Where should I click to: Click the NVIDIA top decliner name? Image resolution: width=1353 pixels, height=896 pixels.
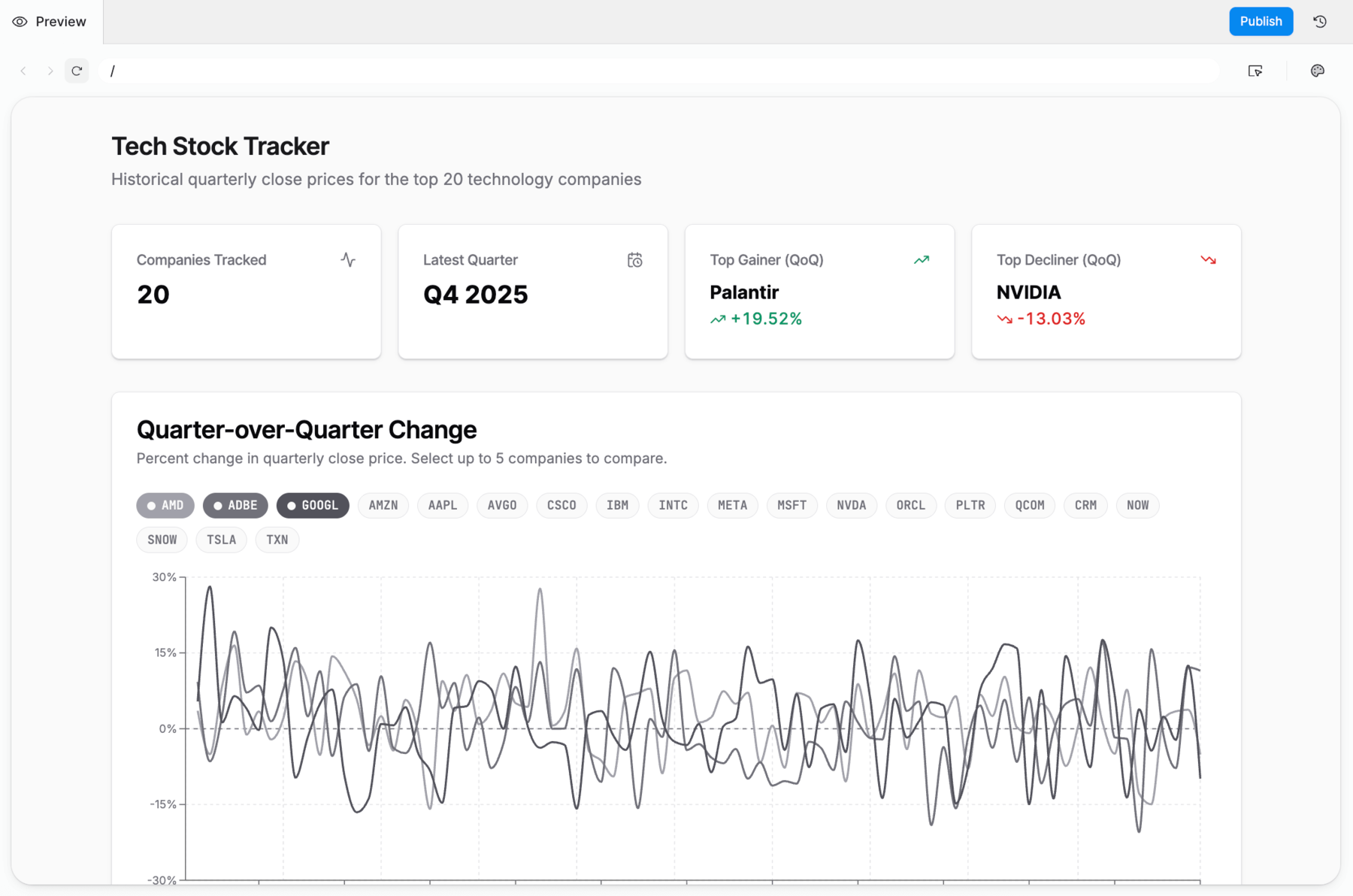pyautogui.click(x=1029, y=292)
